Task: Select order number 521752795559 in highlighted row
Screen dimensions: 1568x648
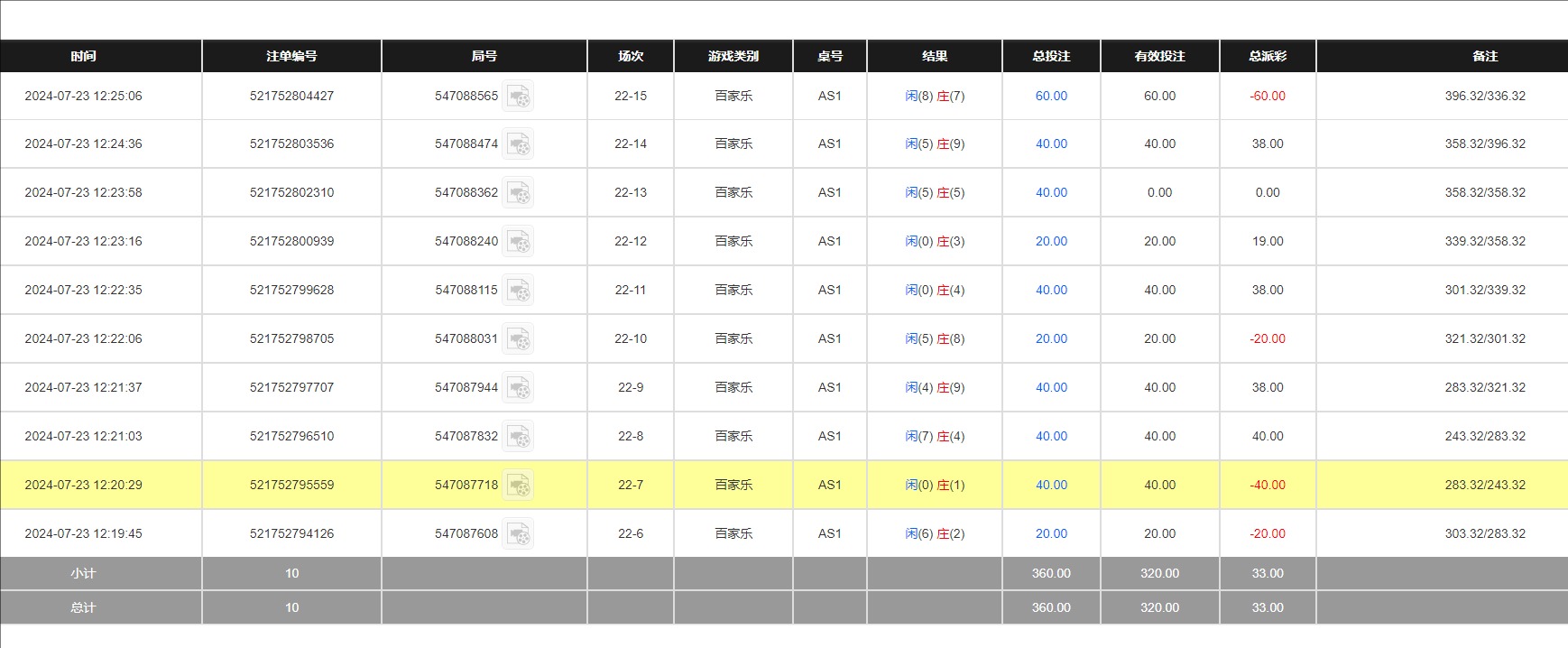Action: click(291, 485)
